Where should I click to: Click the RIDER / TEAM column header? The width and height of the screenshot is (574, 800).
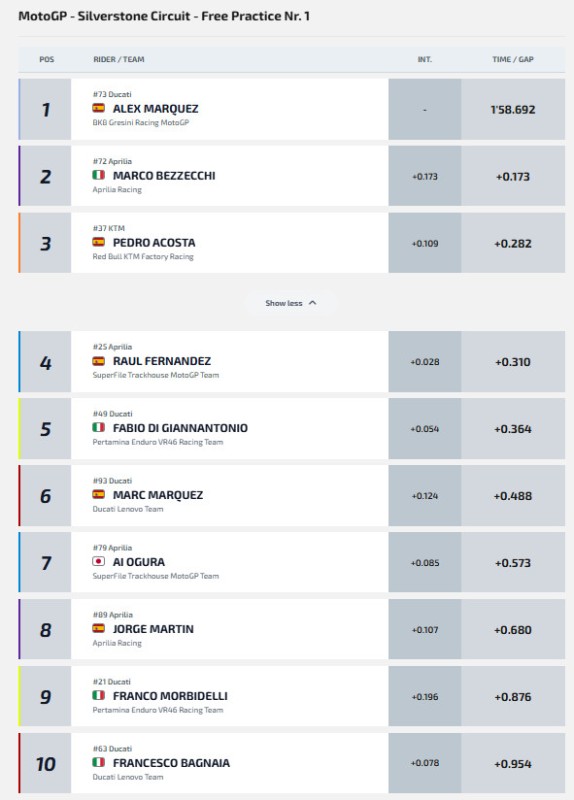[x=119, y=59]
